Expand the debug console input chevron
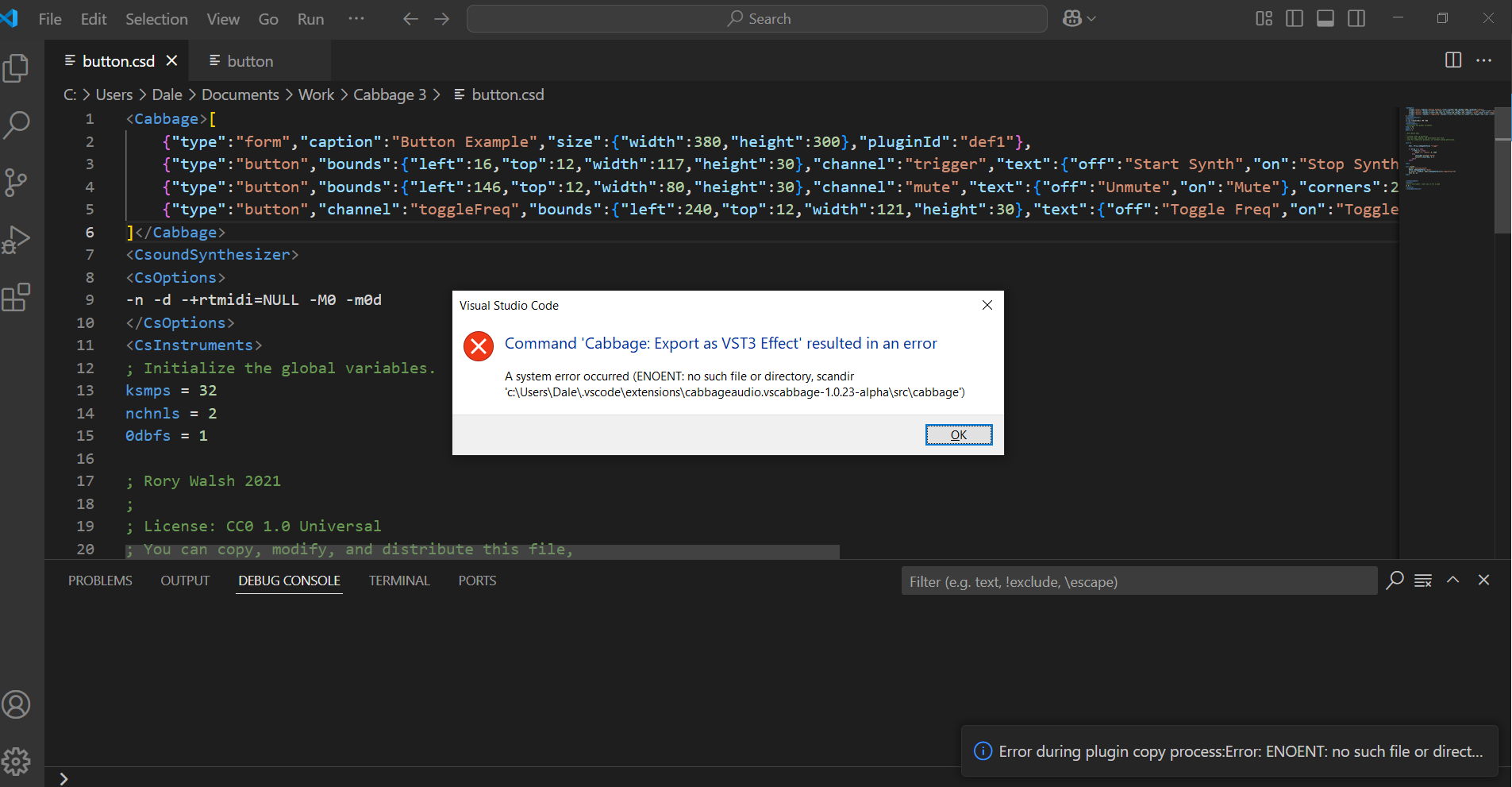Screen dimensions: 1512x787 (63, 779)
